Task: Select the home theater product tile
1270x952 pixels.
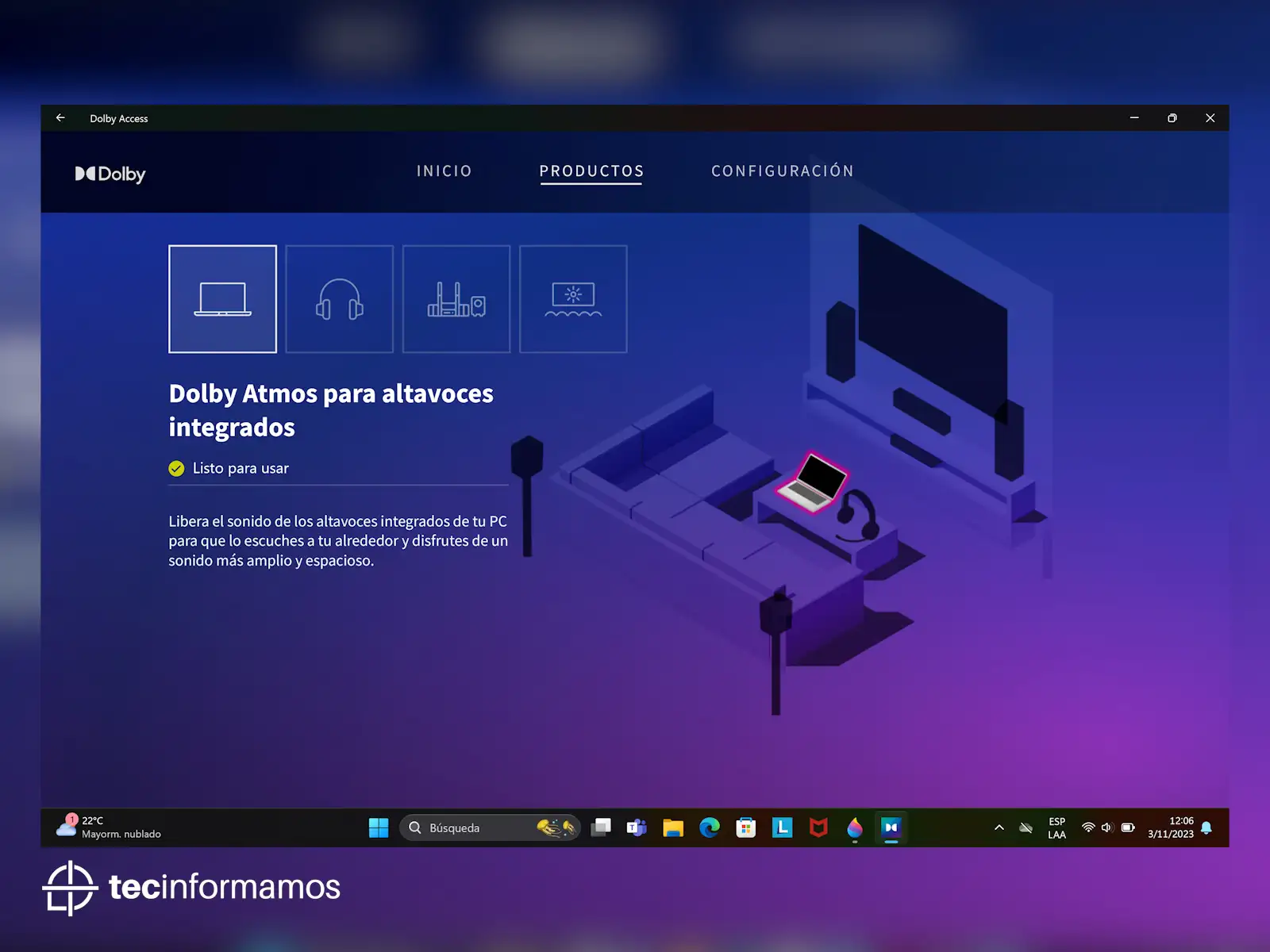Action: 456,299
